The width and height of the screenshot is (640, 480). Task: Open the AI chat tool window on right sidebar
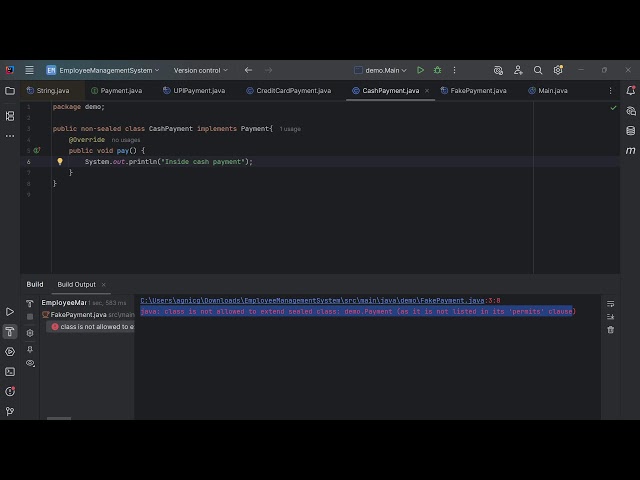pos(631,111)
